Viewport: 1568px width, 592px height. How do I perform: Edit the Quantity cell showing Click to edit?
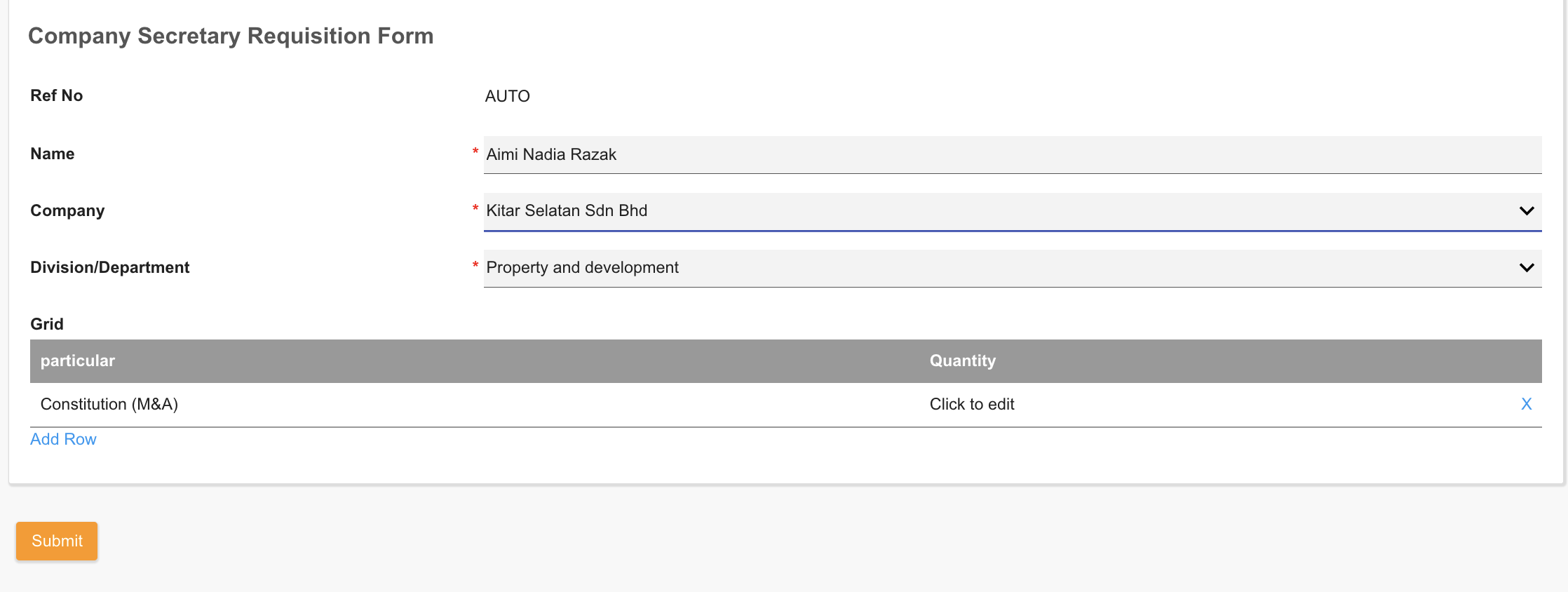click(972, 405)
